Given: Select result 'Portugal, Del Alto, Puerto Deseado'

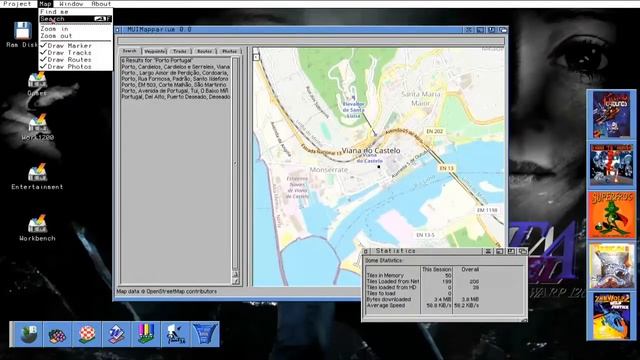Looking at the screenshot, I should pos(176,97).
